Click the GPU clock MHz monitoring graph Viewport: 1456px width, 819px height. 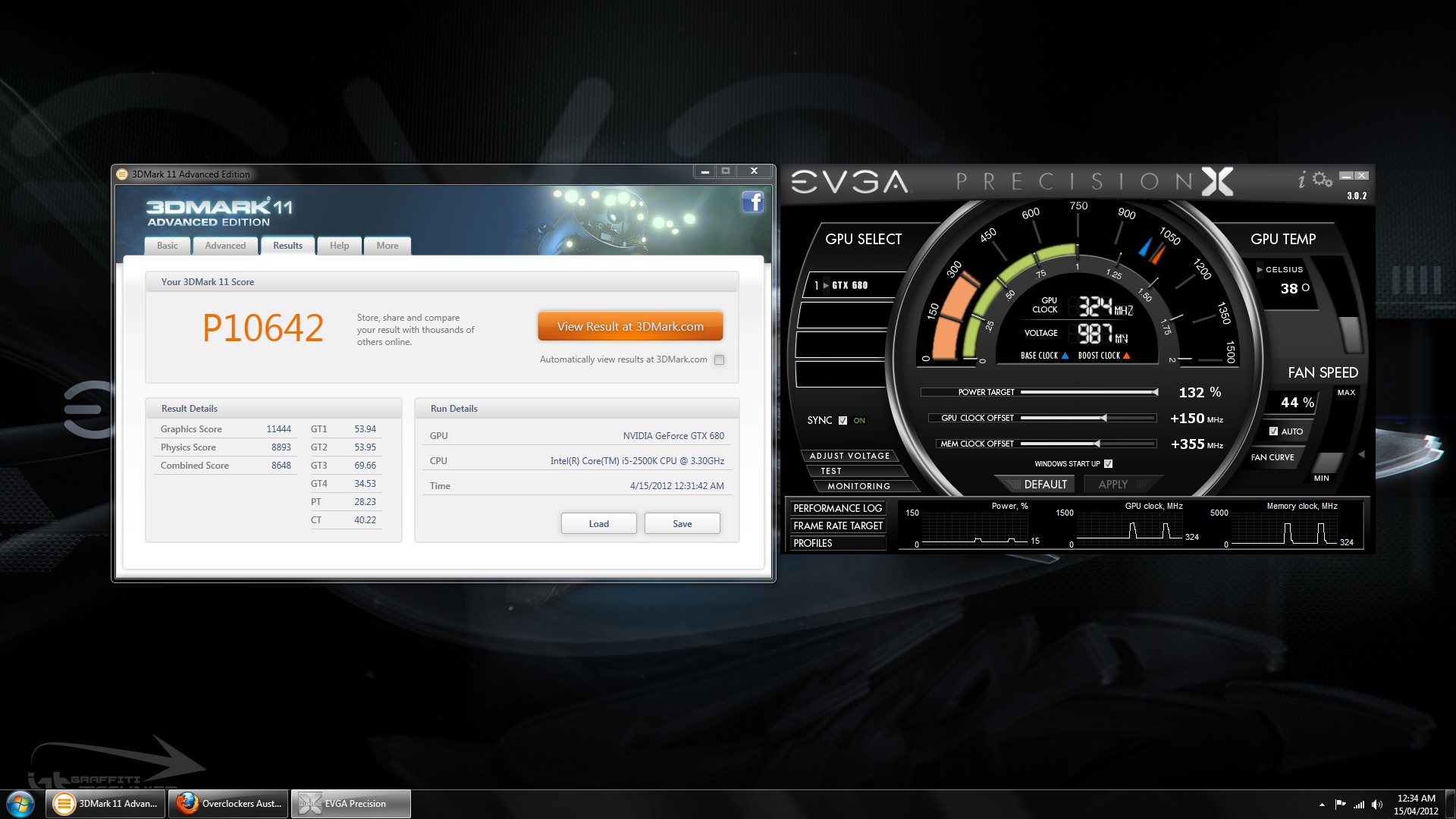pyautogui.click(x=1129, y=529)
